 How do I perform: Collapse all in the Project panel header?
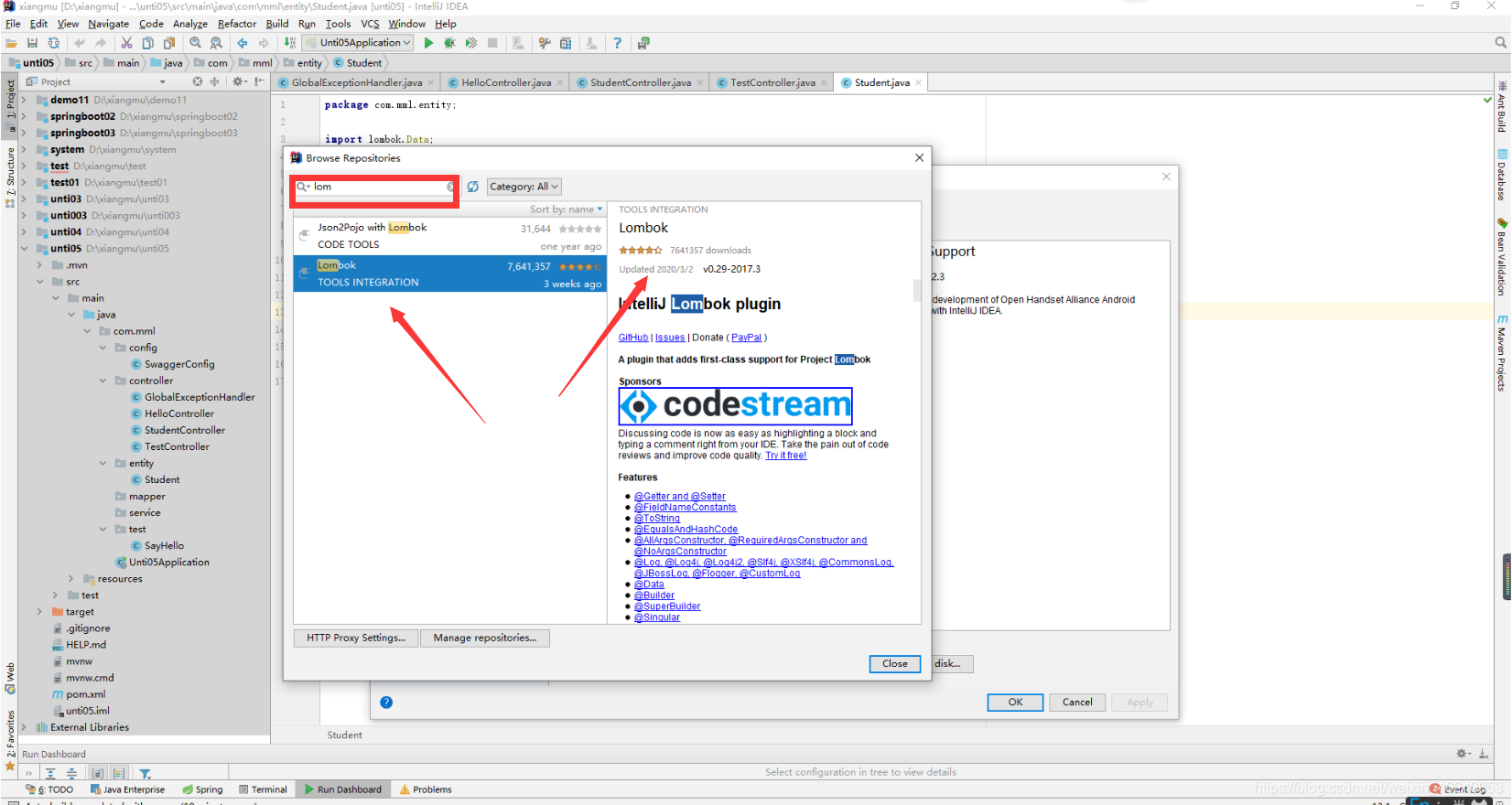pos(215,81)
